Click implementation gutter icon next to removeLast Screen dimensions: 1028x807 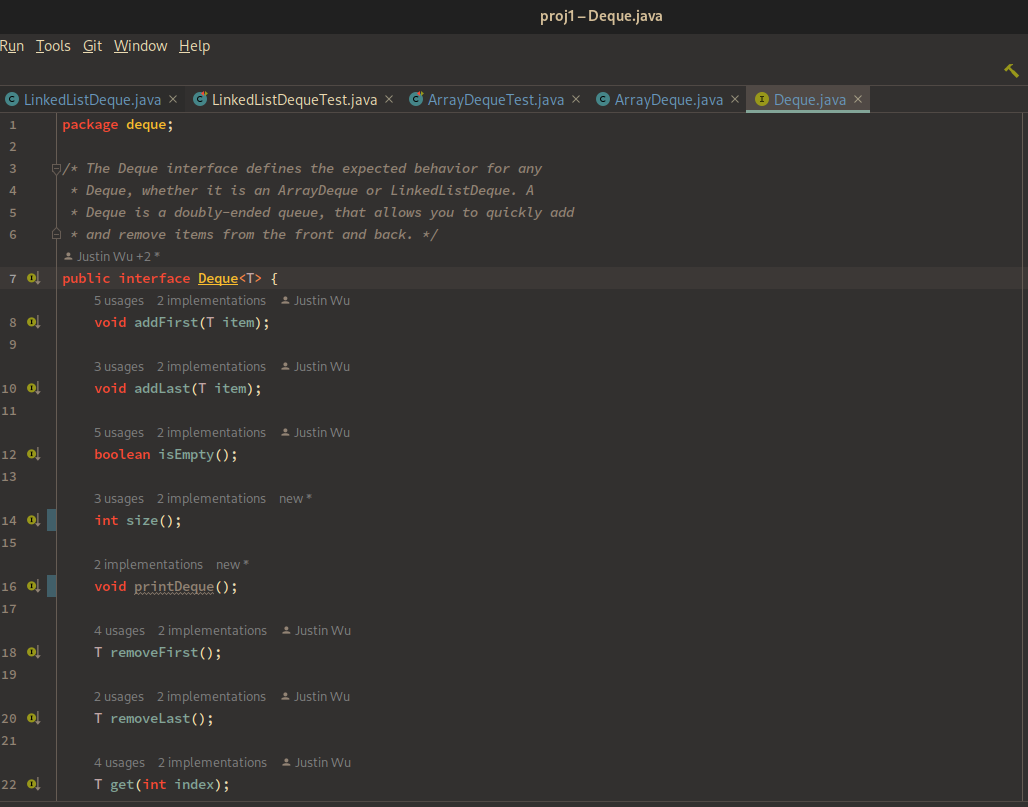click(33, 719)
